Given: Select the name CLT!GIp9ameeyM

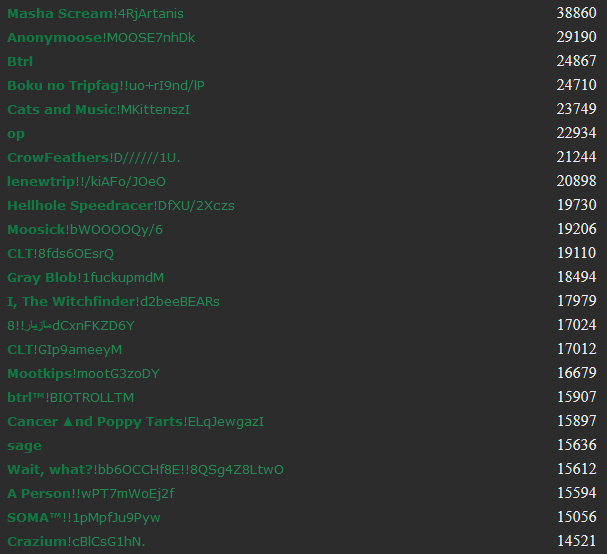Looking at the screenshot, I should point(65,350).
